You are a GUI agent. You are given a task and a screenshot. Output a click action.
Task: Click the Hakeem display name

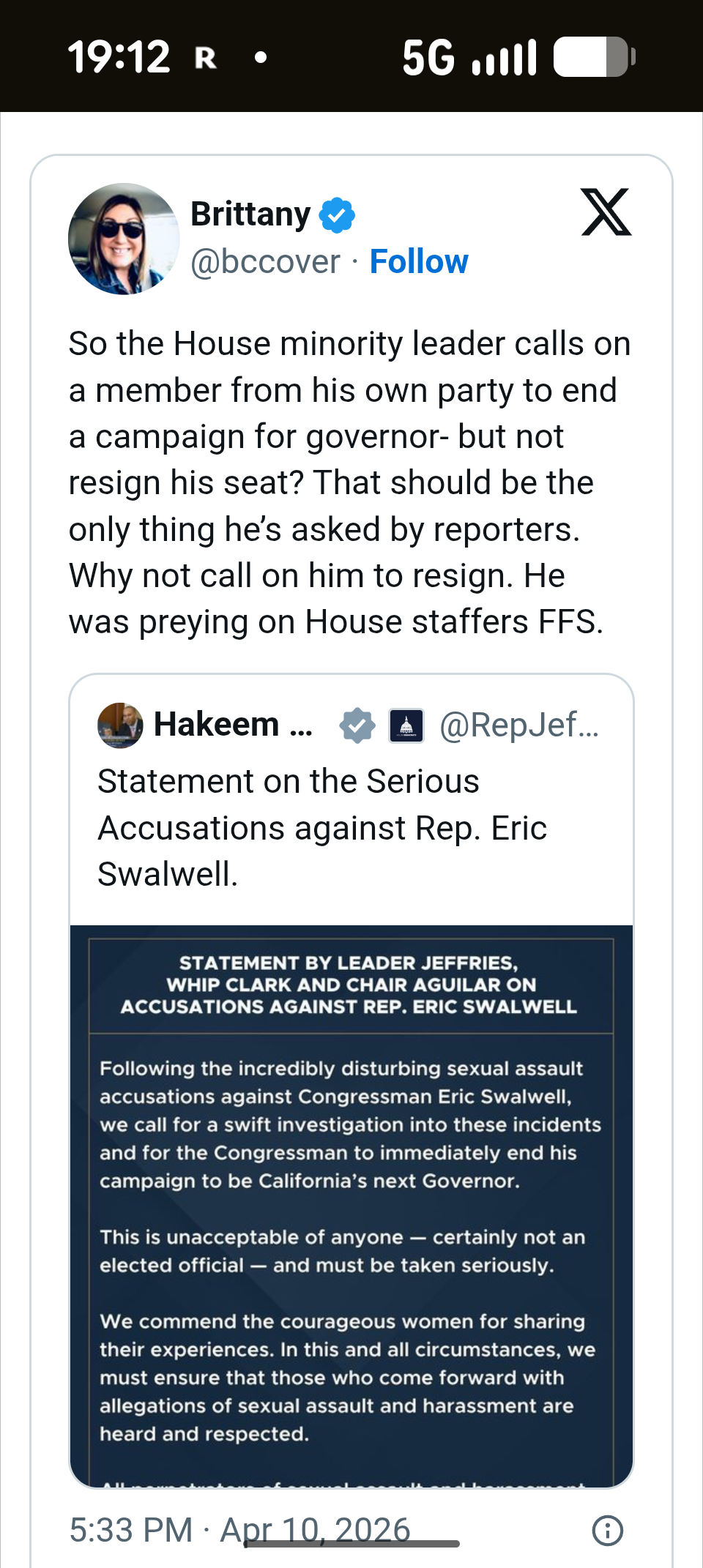coord(232,725)
